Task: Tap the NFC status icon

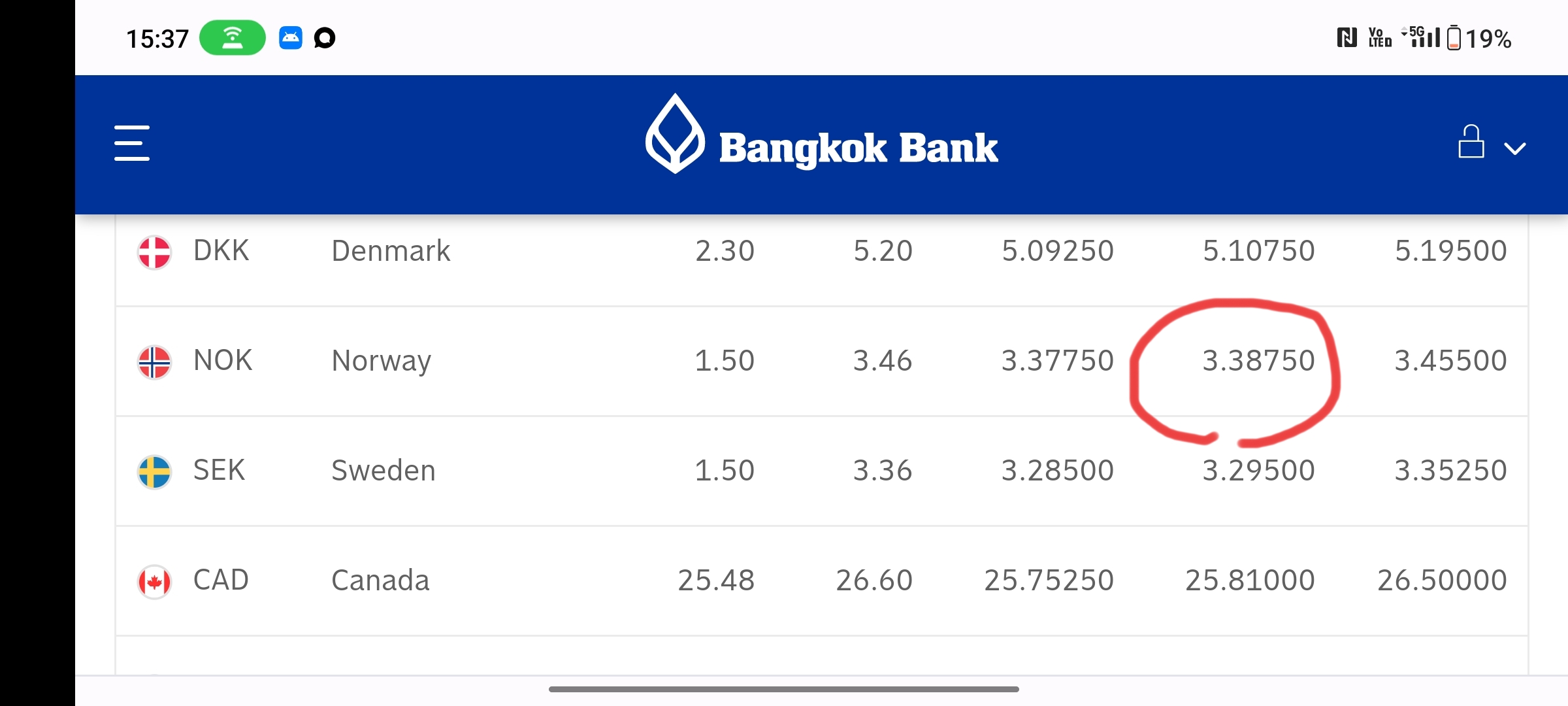Action: 1347,38
